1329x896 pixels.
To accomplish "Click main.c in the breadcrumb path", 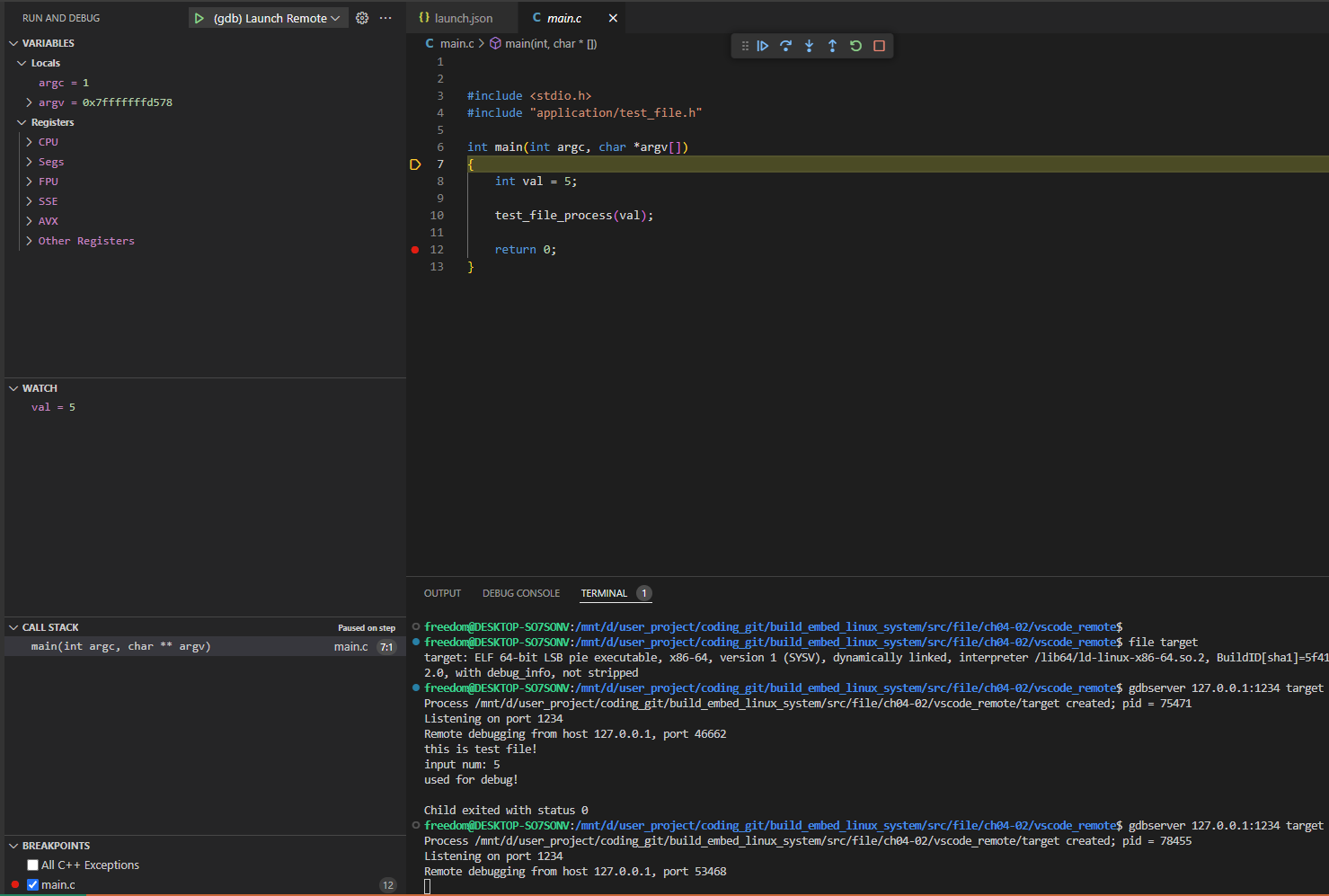I will pyautogui.click(x=456, y=43).
